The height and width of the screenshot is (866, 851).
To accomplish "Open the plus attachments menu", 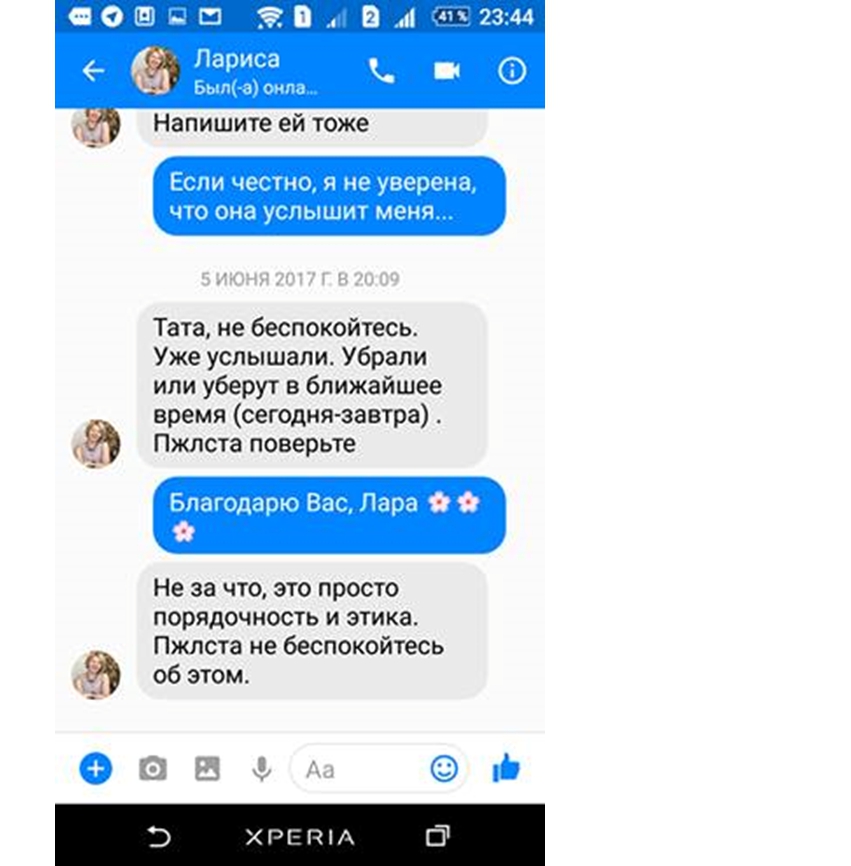I will click(96, 768).
